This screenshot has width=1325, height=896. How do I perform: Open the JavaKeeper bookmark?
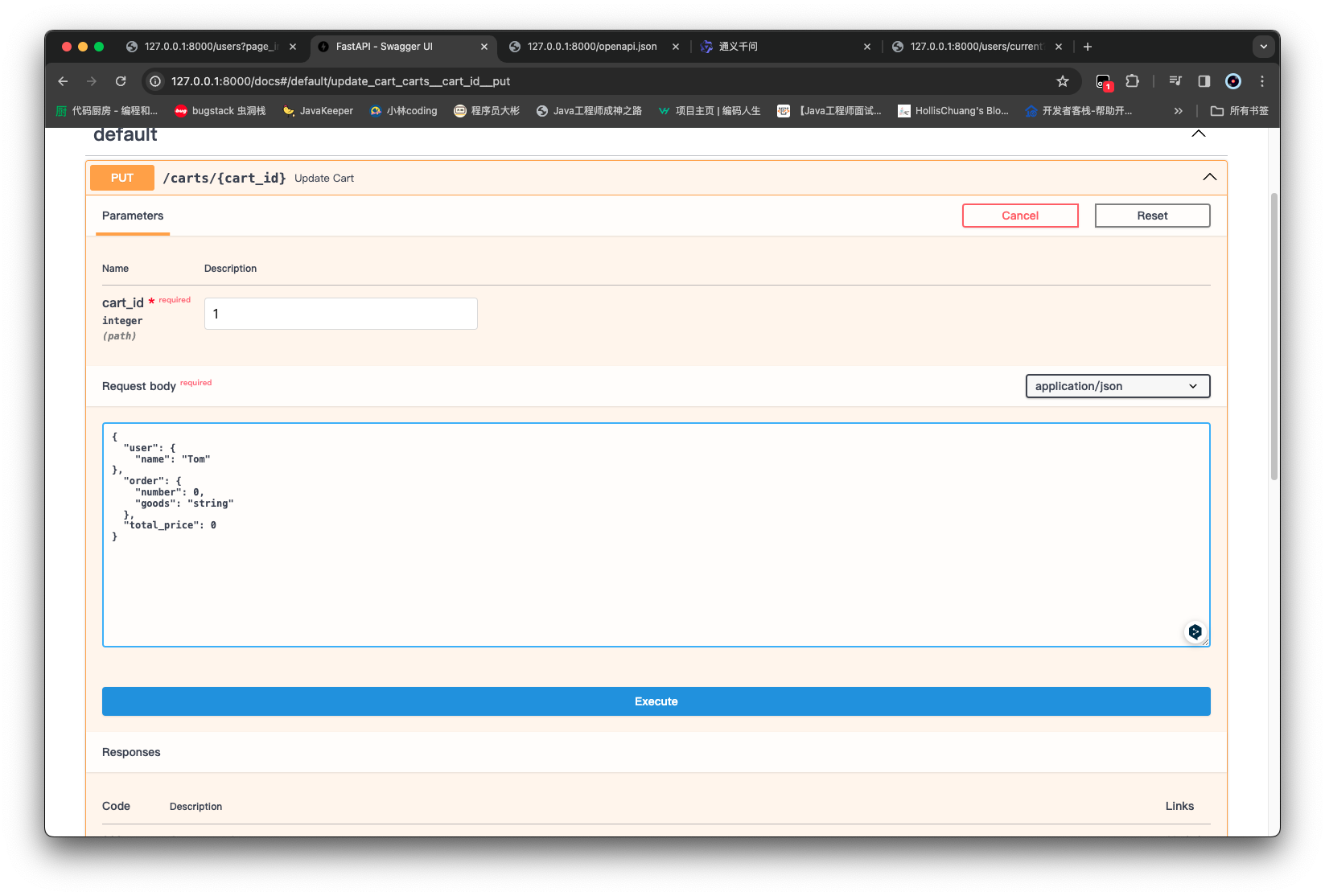[318, 111]
